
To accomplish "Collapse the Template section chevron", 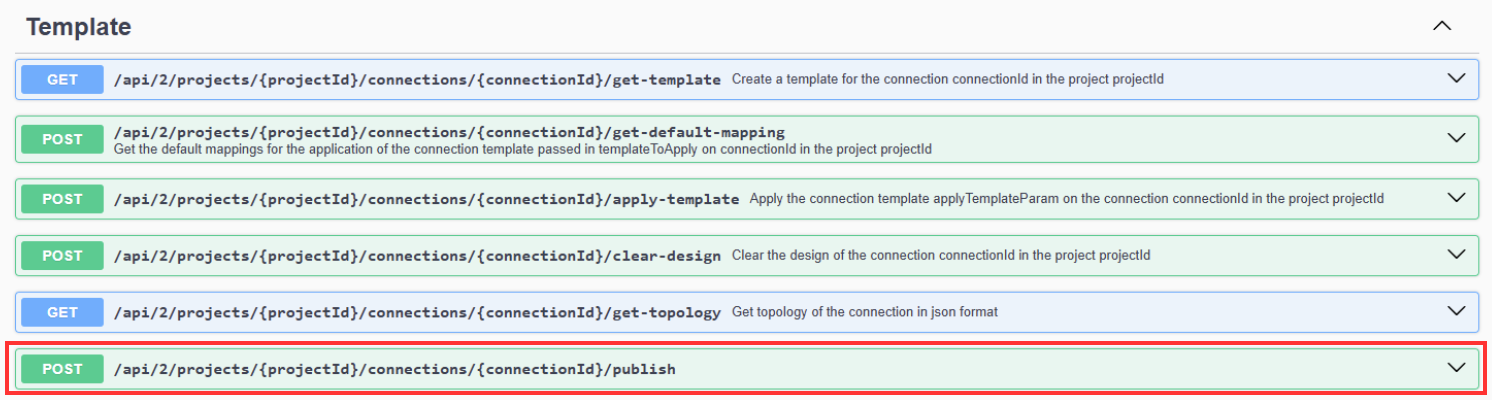I will pos(1442,27).
